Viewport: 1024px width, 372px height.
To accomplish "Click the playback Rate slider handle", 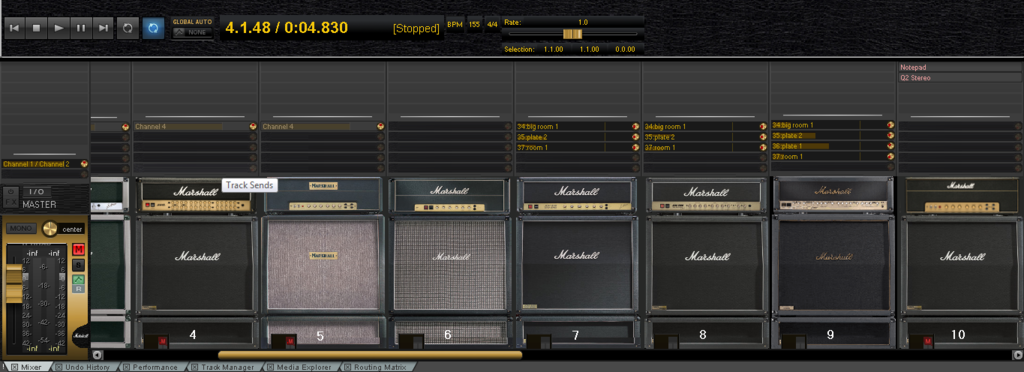I will [573, 33].
